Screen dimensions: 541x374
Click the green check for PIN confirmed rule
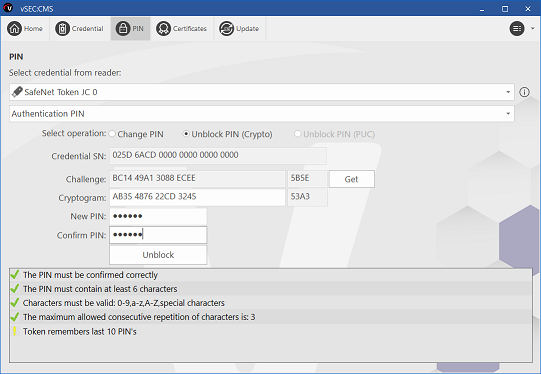click(14, 275)
